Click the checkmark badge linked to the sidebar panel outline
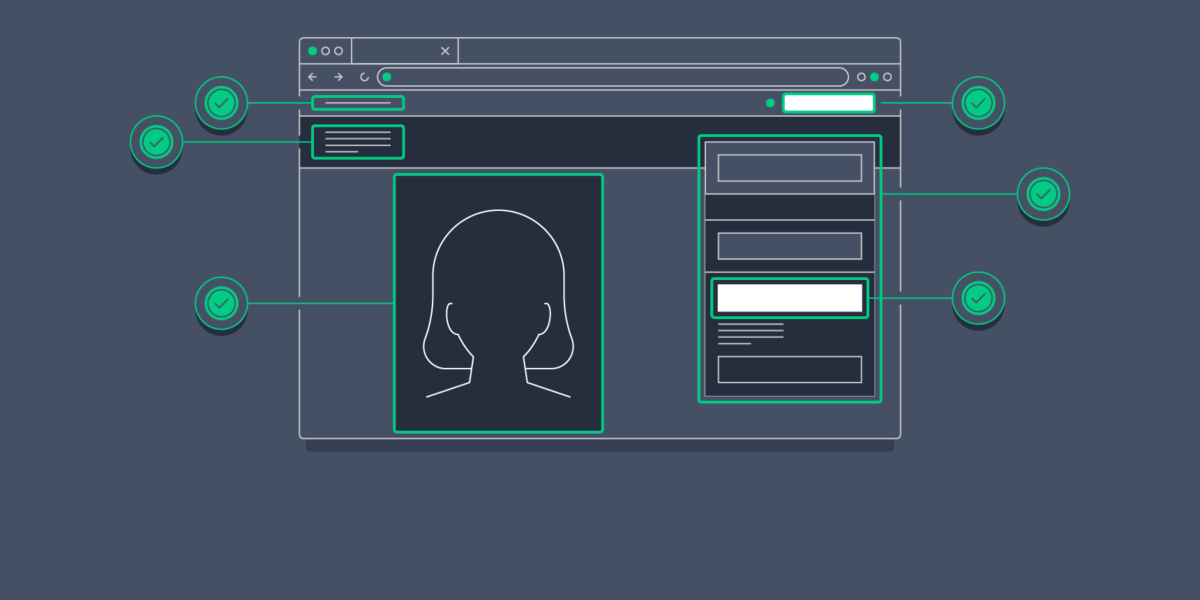 pos(1043,193)
